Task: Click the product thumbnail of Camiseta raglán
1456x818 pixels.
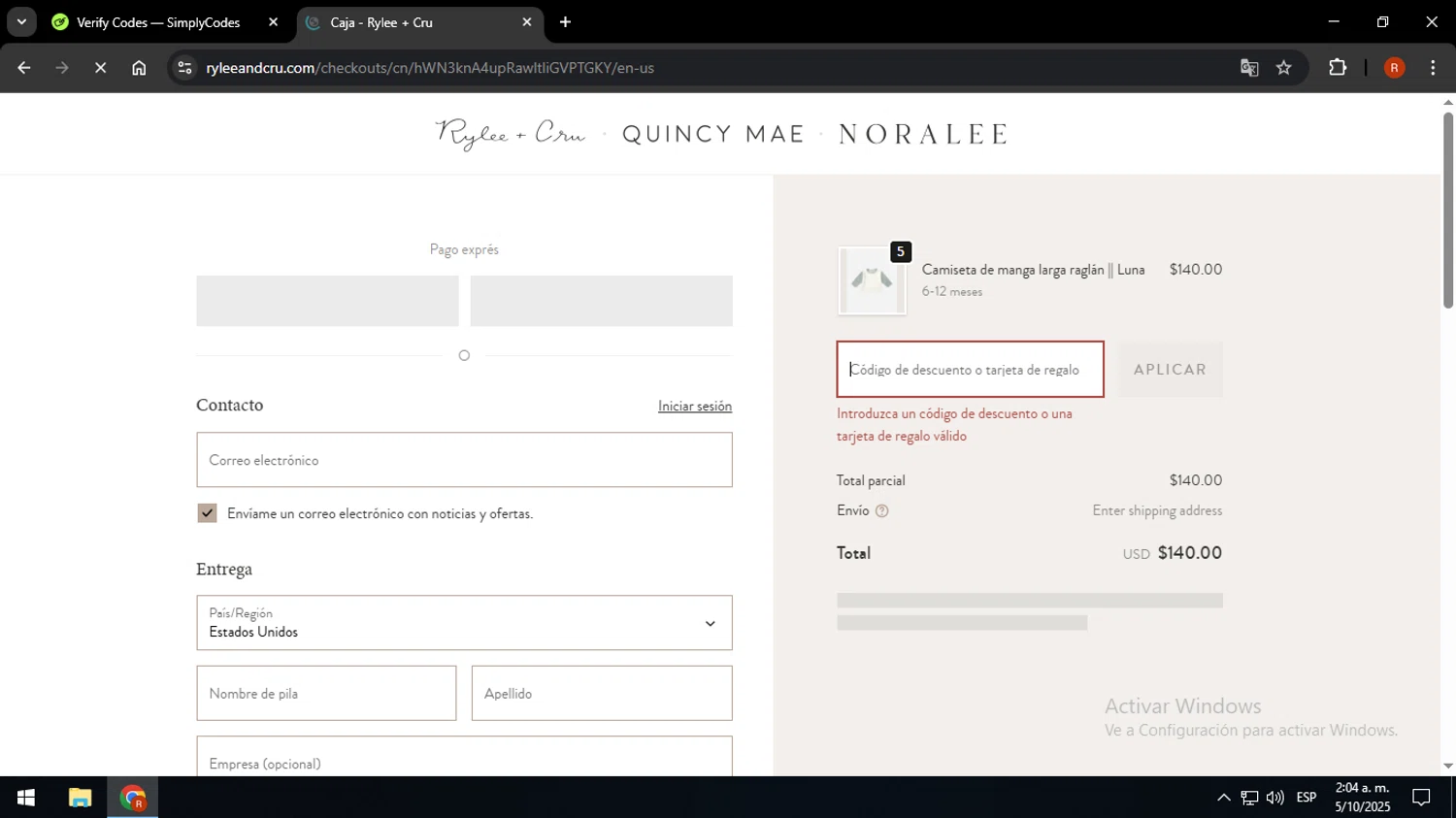Action: (x=872, y=281)
